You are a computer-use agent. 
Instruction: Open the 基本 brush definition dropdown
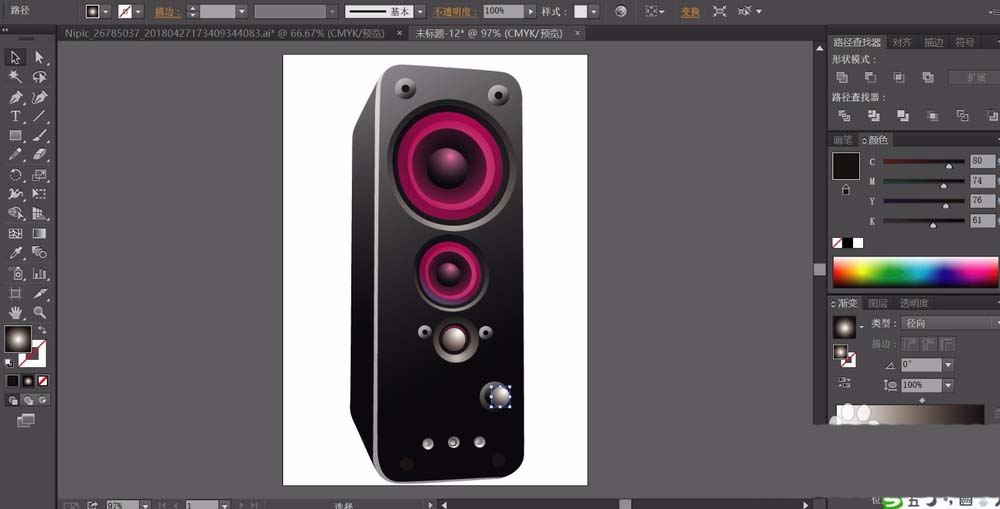(420, 11)
